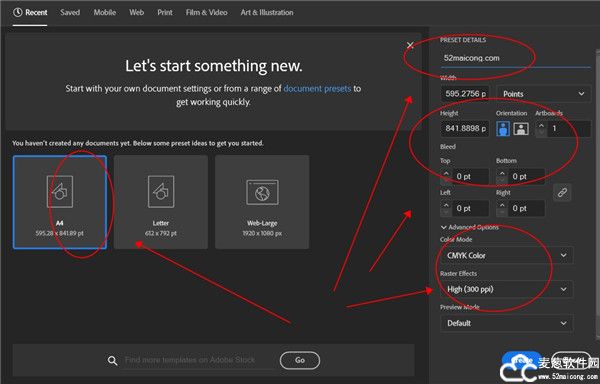The image size is (600, 384).
Task: Click the Letter document icon
Action: (161, 192)
